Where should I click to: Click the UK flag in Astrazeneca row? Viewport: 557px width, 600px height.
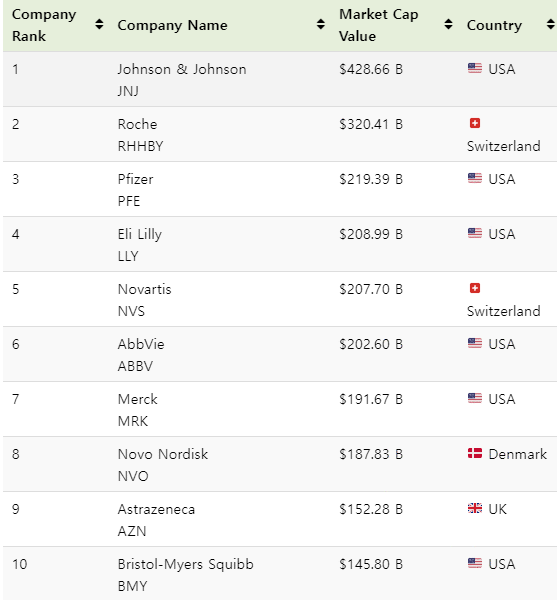tap(475, 509)
